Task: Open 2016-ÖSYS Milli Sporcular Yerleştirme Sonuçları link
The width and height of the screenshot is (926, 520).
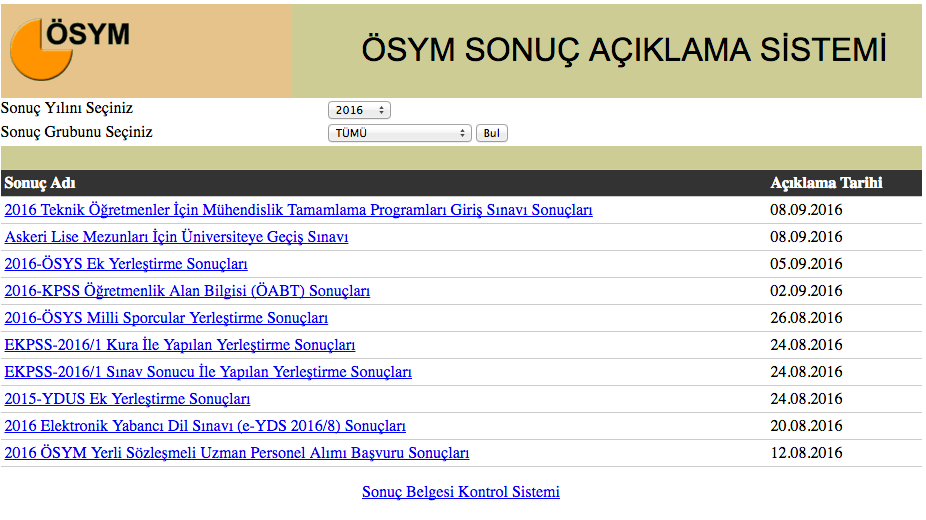Action: pyautogui.click(x=166, y=318)
